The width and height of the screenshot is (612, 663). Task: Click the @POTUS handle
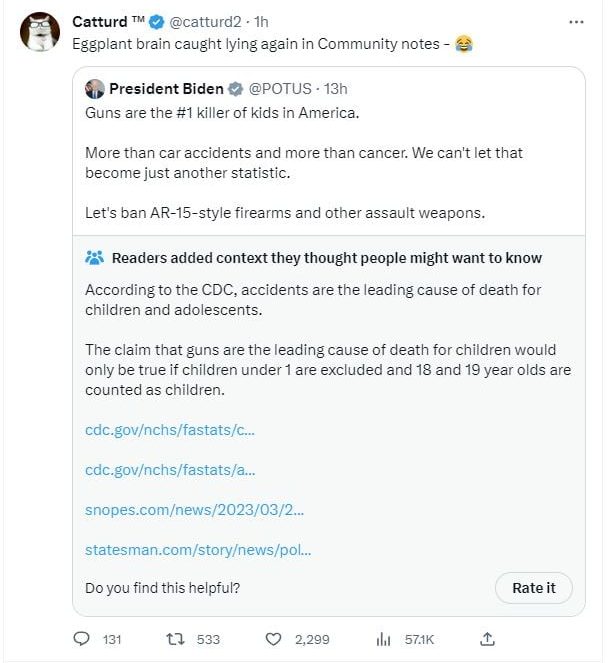pyautogui.click(x=282, y=89)
